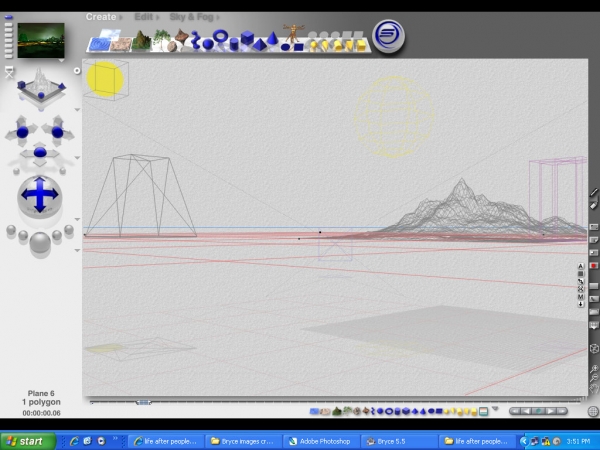Create a water plane
Image resolution: width=600 pixels, height=450 pixels.
click(99, 45)
